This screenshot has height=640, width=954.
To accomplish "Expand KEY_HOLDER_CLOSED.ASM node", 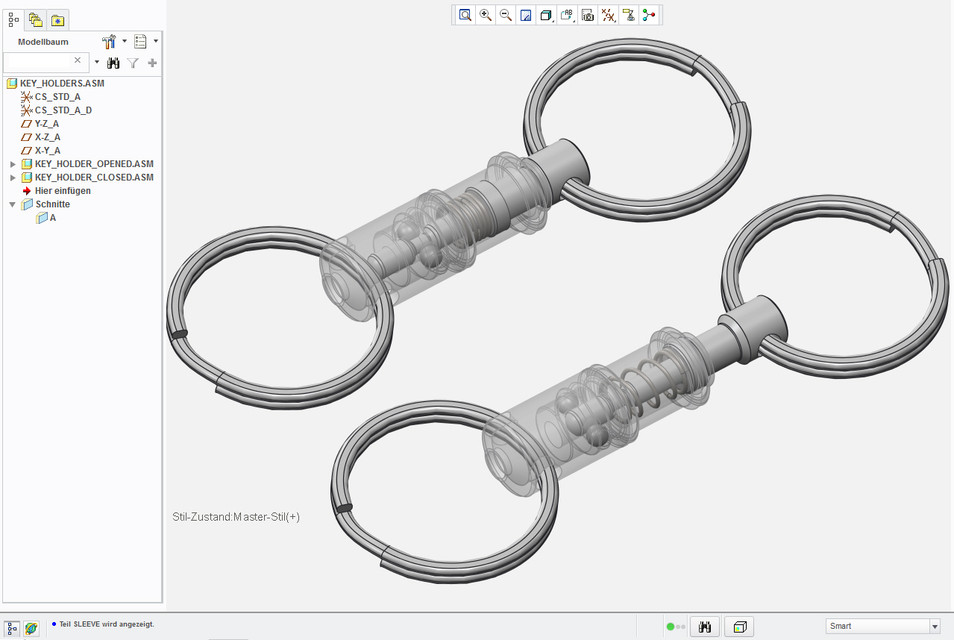I will point(13,178).
